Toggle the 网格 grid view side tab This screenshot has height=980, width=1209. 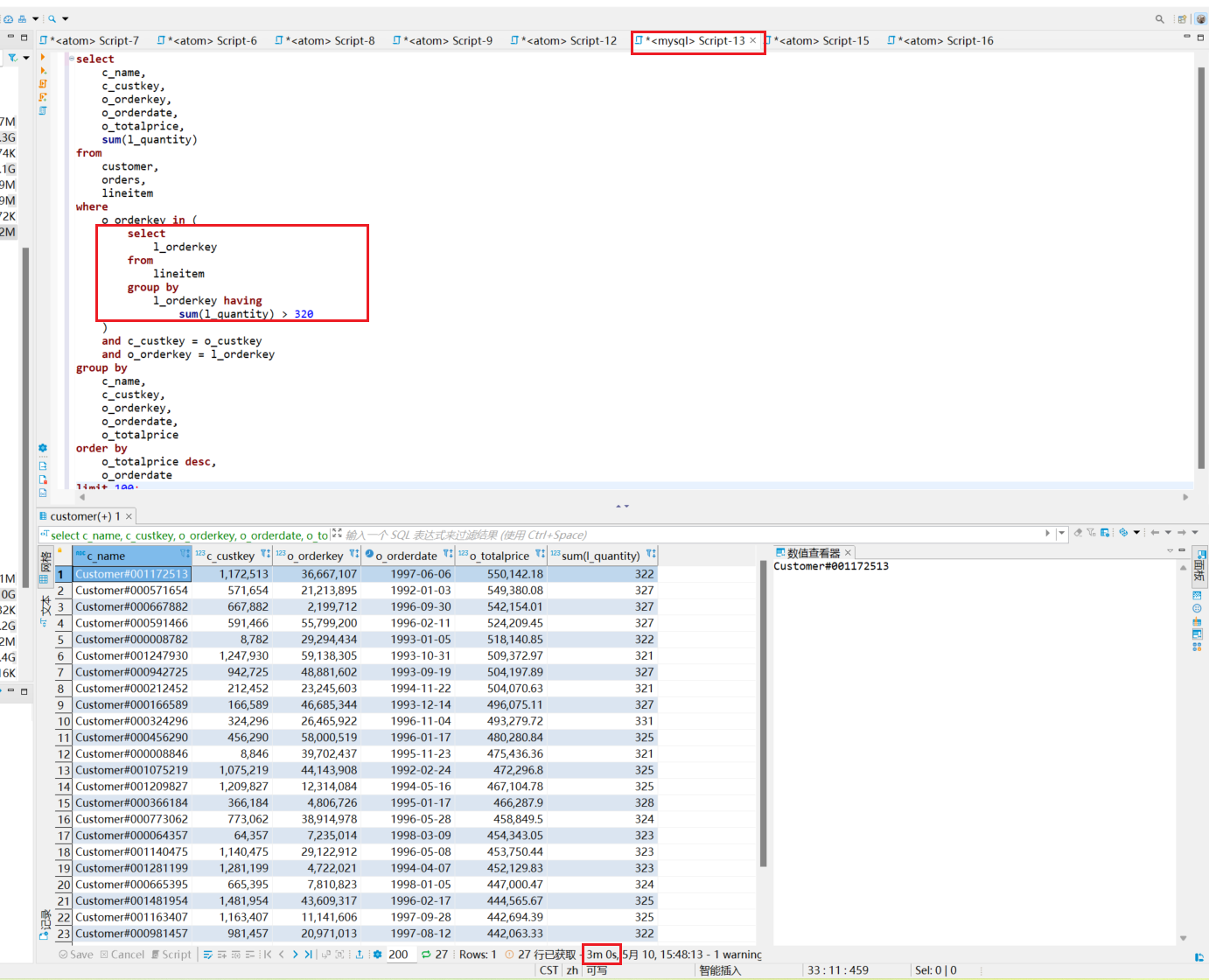pyautogui.click(x=45, y=567)
